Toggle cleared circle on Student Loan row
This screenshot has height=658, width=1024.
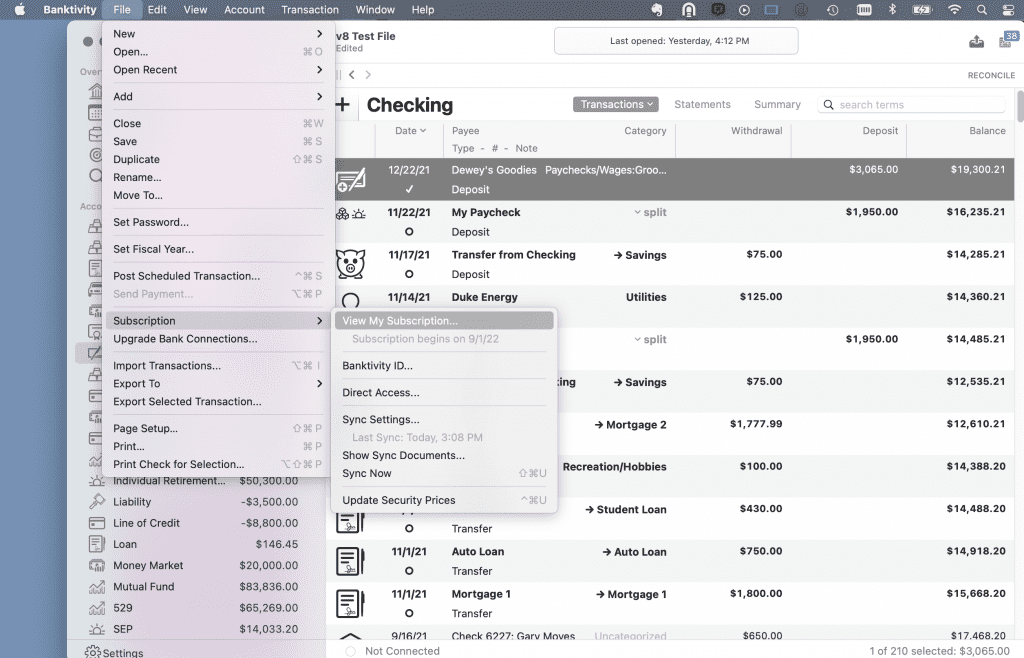[x=409, y=529]
